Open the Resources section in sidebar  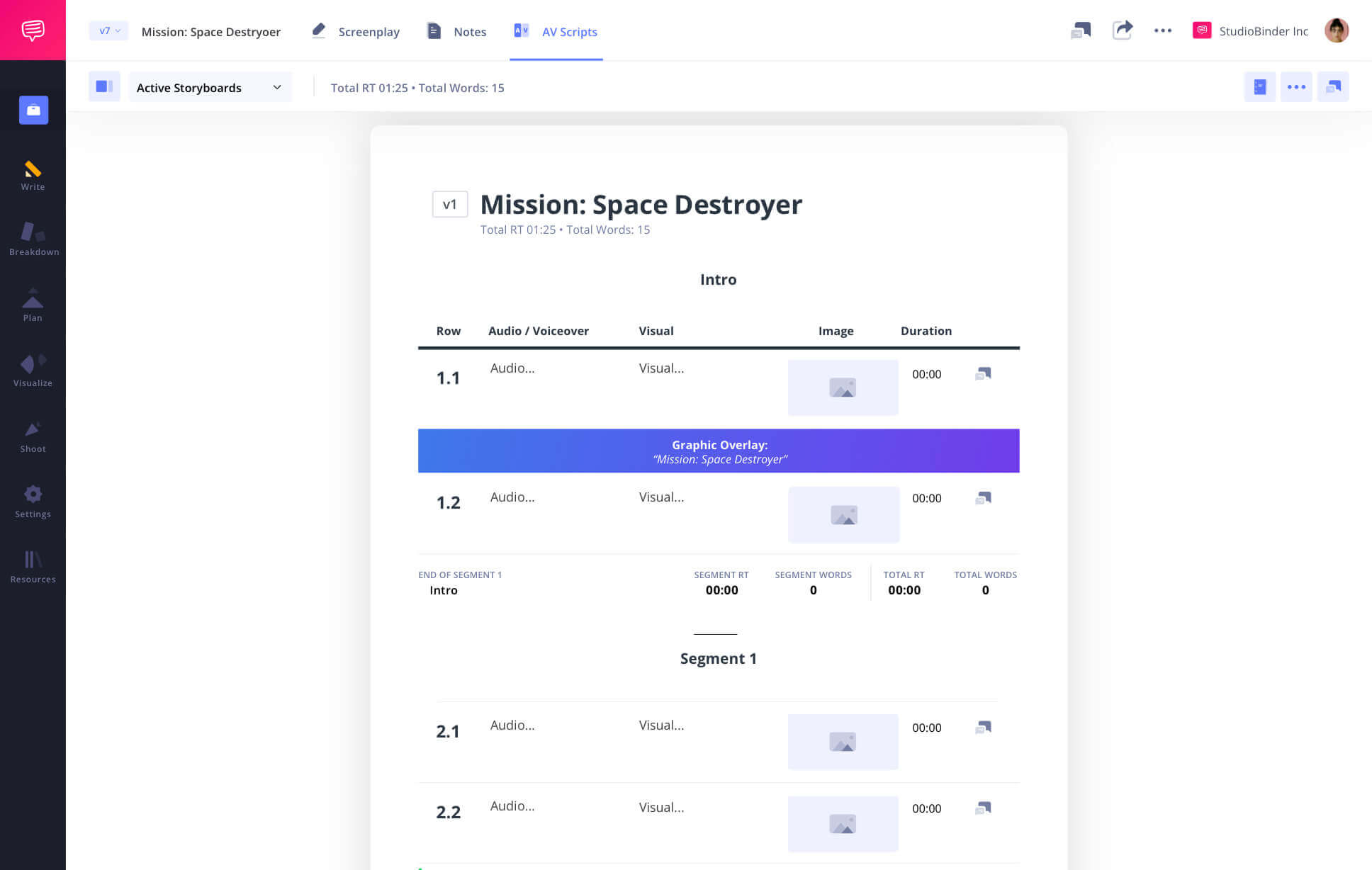33,567
